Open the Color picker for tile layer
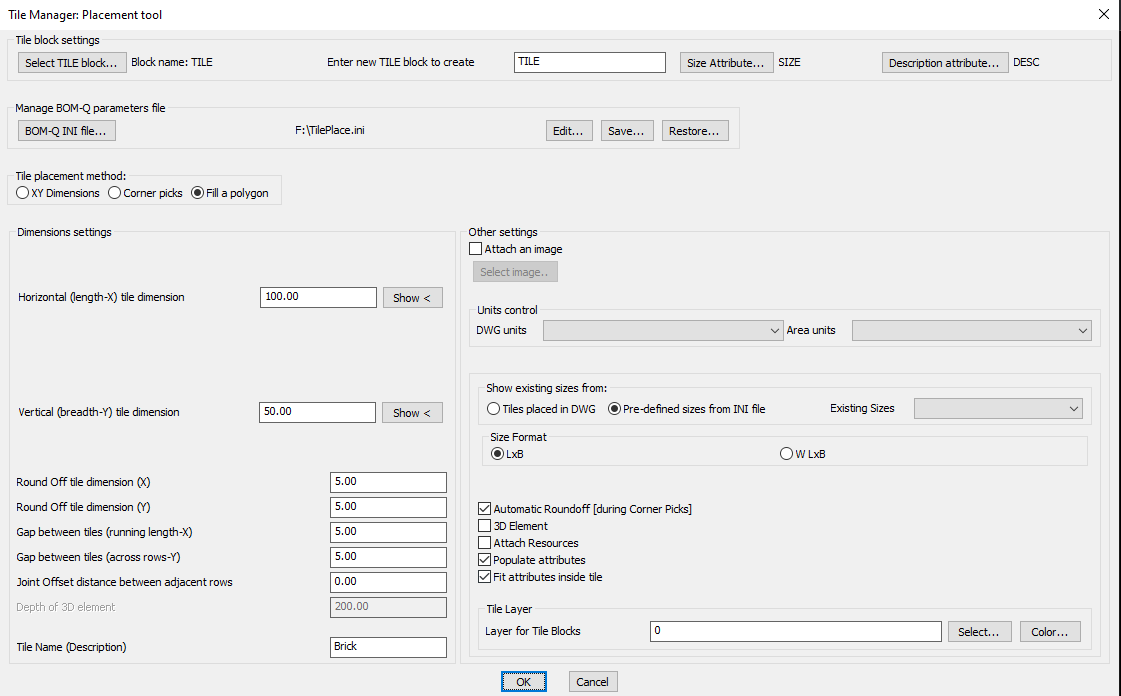Image resolution: width=1121 pixels, height=696 pixels. [1049, 631]
